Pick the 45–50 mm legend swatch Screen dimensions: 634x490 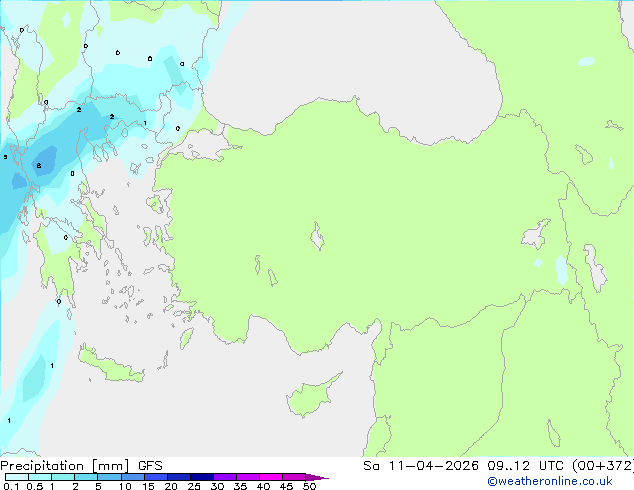(x=294, y=477)
